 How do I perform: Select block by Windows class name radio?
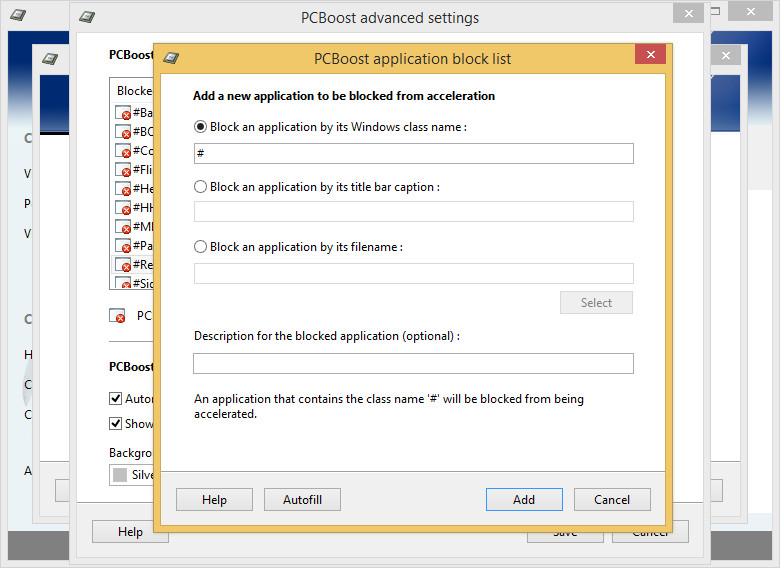200,127
